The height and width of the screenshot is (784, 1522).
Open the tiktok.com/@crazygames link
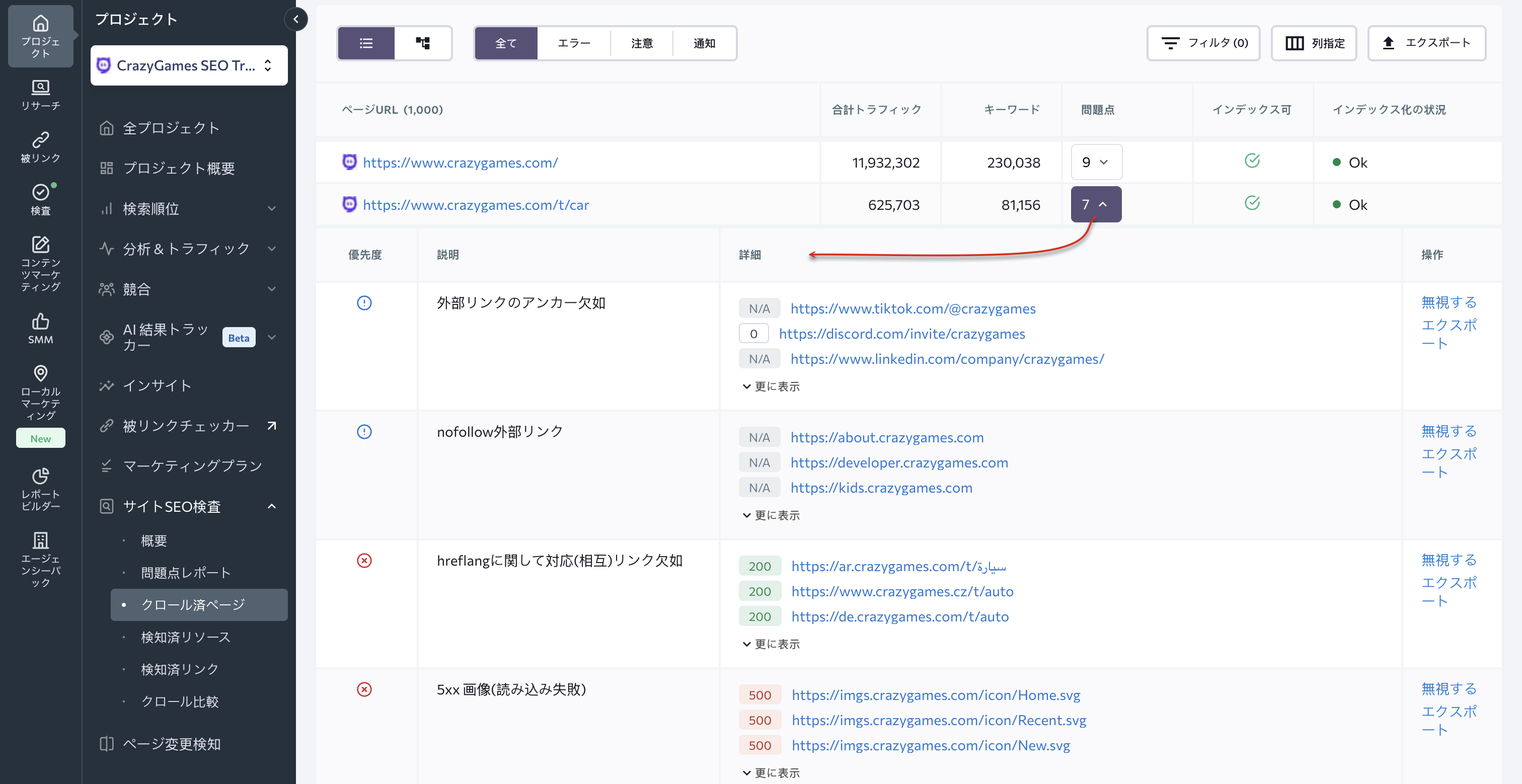tap(913, 308)
